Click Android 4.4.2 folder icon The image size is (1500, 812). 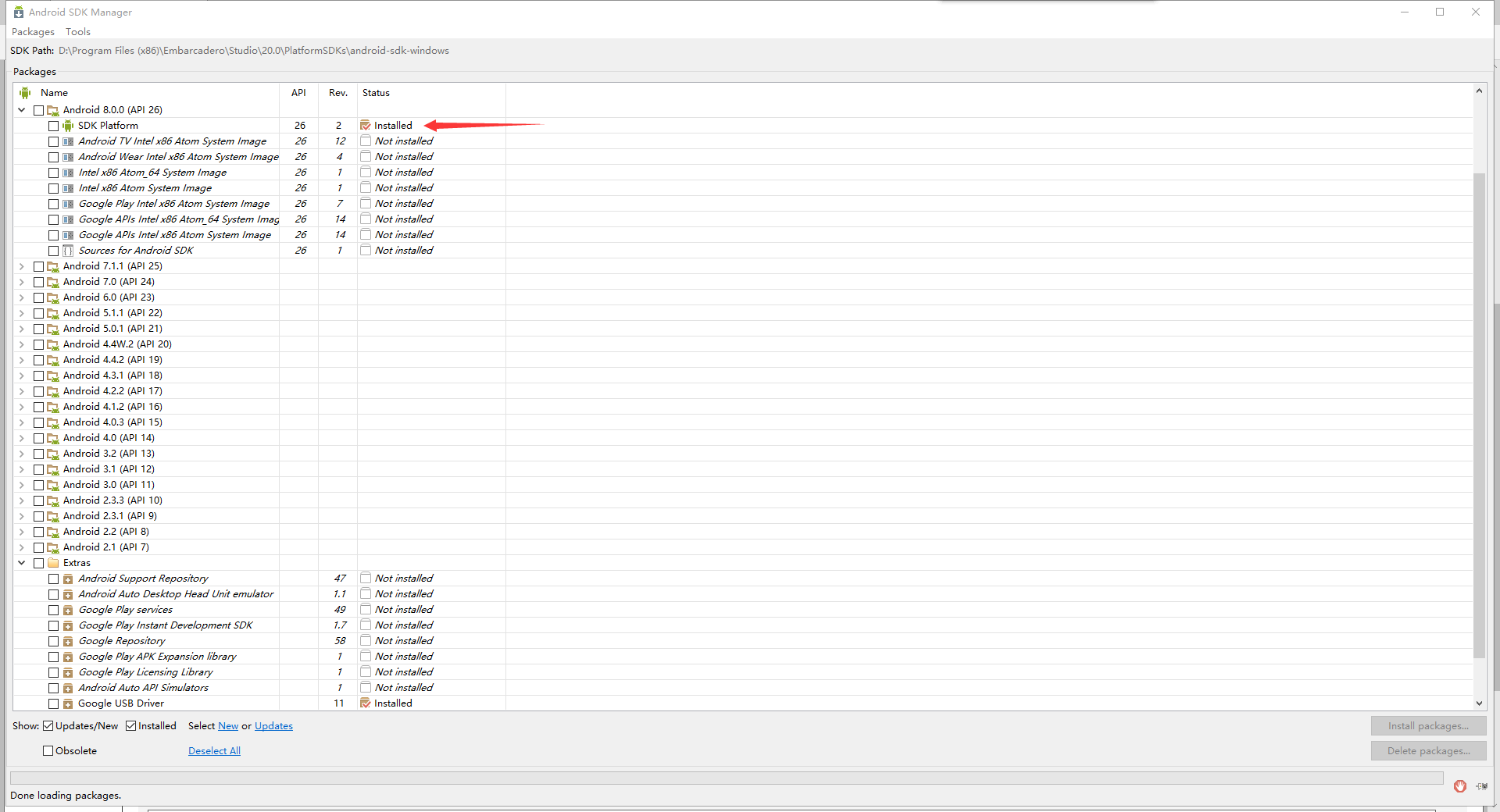(53, 360)
